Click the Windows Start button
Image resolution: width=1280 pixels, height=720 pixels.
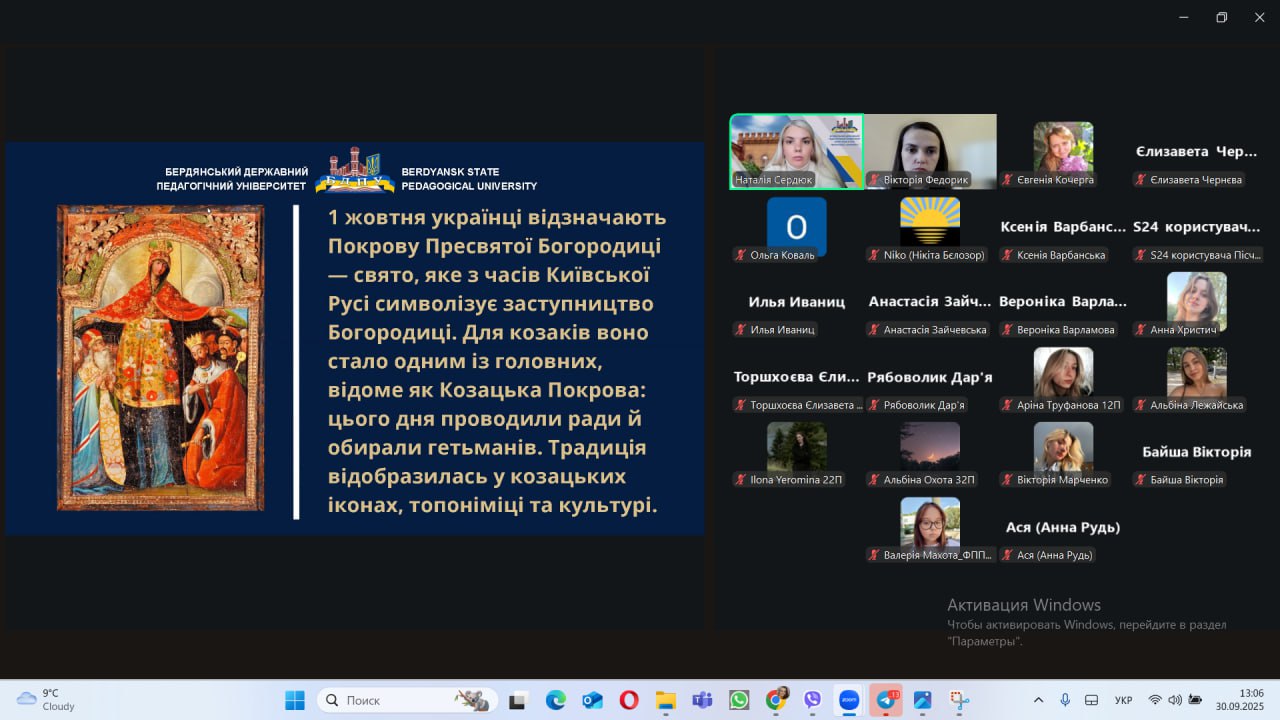click(295, 700)
